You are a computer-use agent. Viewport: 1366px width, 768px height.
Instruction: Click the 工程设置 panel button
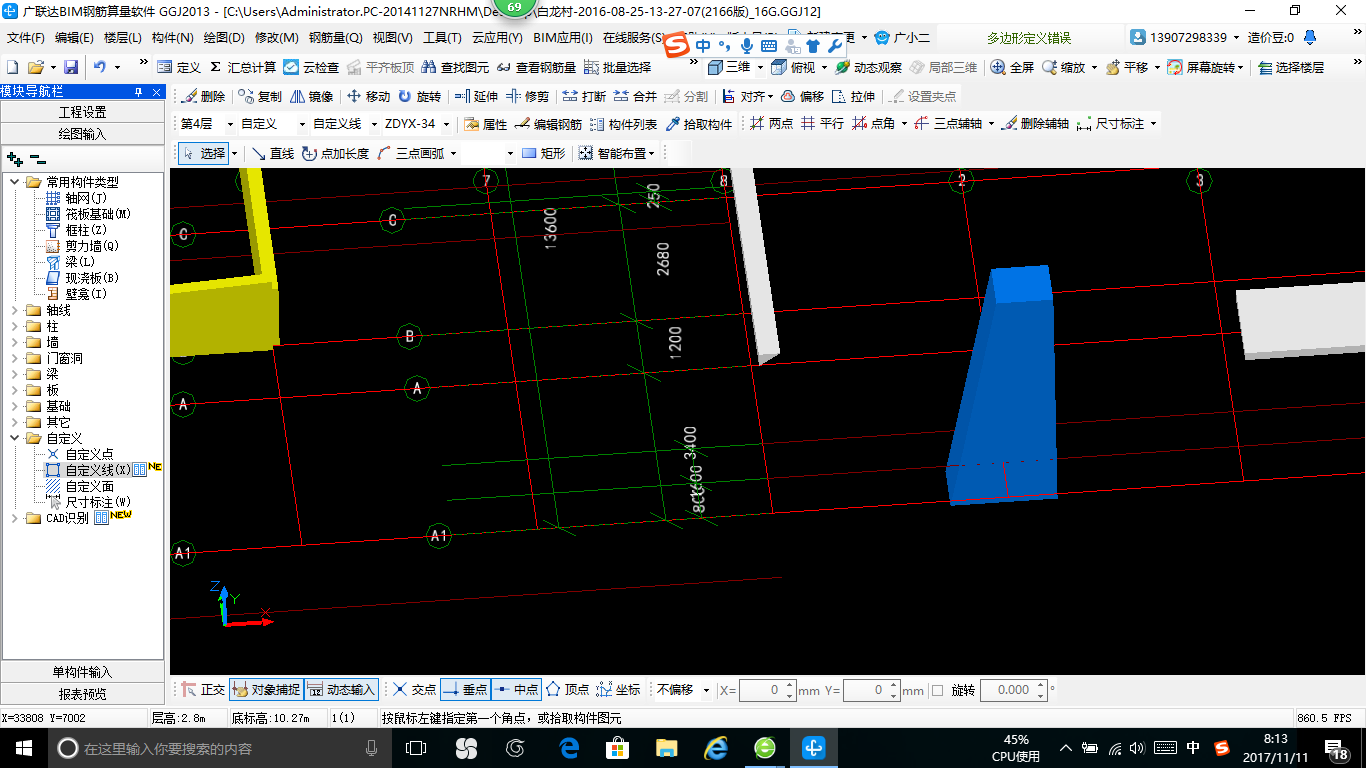click(x=83, y=112)
